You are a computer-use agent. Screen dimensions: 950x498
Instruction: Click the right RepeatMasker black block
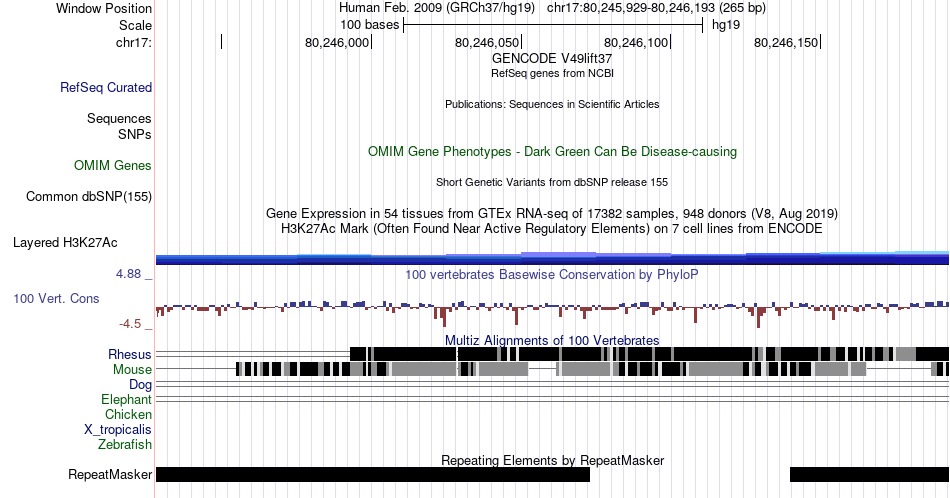click(x=869, y=474)
